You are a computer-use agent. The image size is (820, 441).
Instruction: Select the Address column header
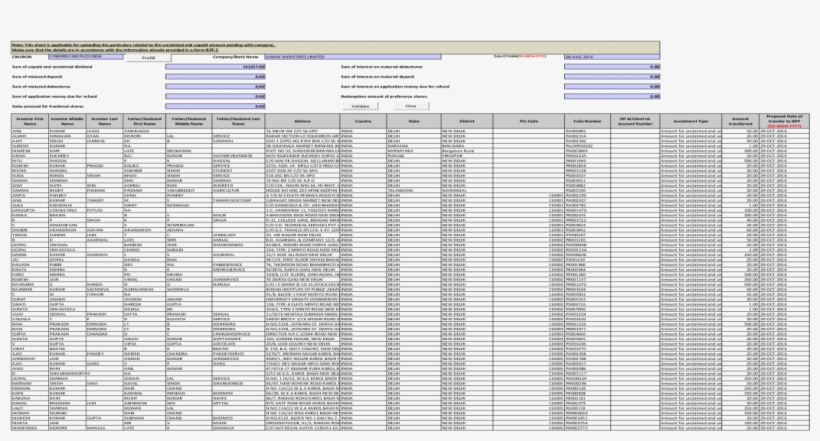coord(302,121)
